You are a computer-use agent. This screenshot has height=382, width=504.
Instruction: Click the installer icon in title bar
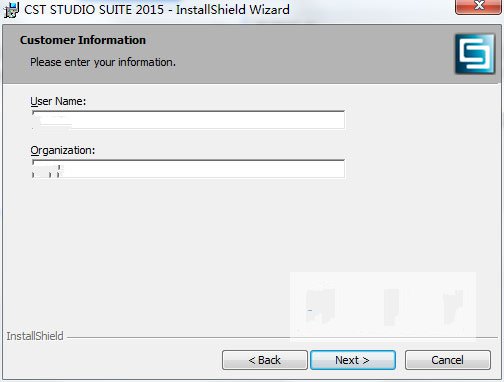[x=11, y=9]
